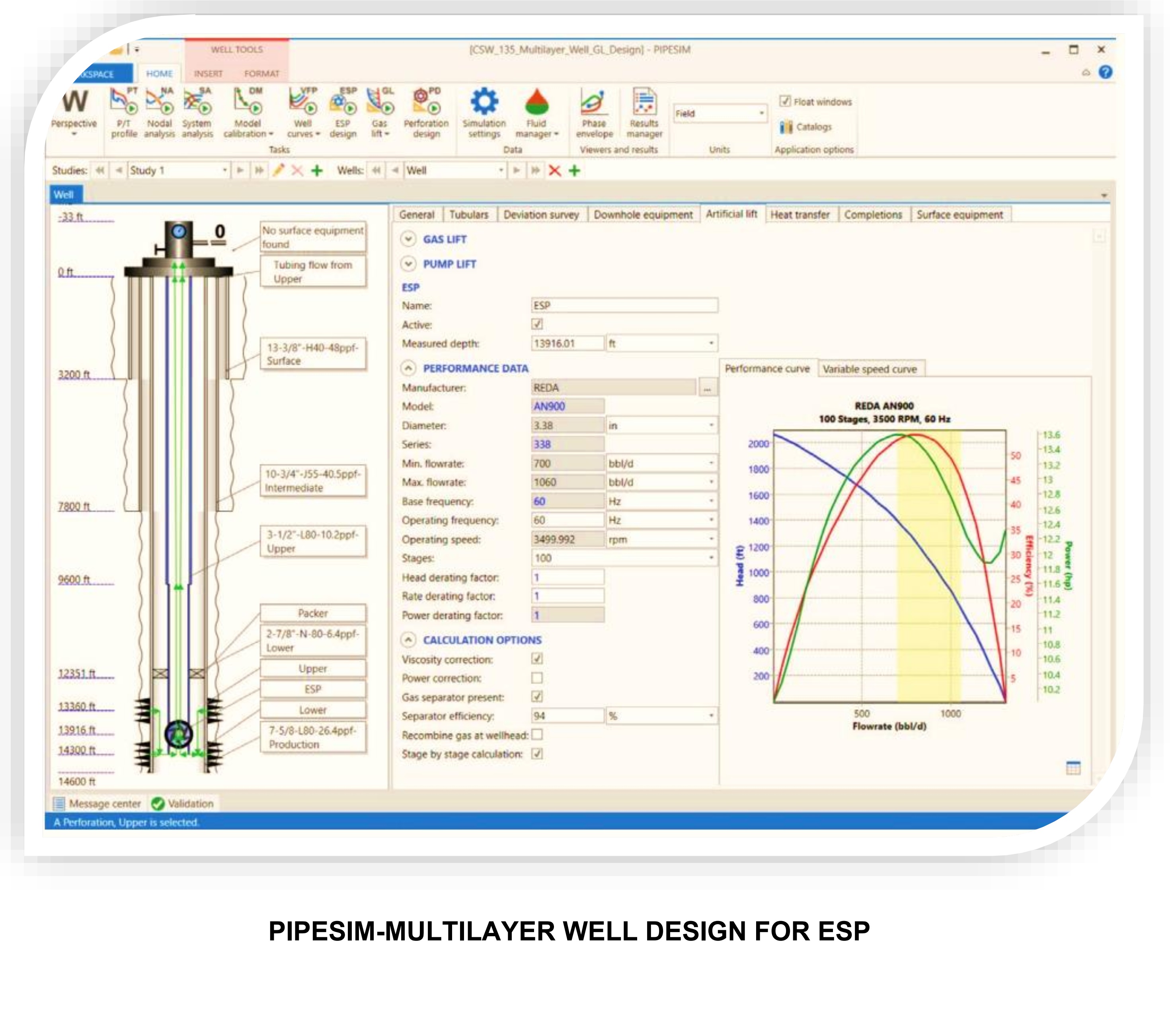Open the Stages dropdown
This screenshot has width=1170, height=1036.
coord(712,558)
